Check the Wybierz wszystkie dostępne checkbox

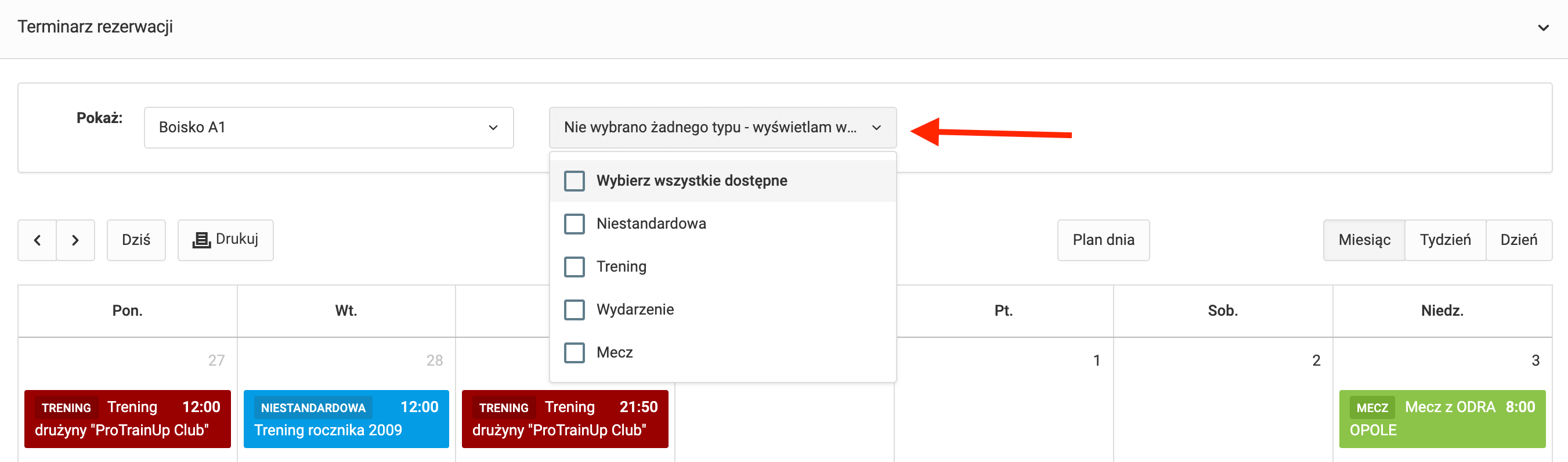(x=574, y=182)
